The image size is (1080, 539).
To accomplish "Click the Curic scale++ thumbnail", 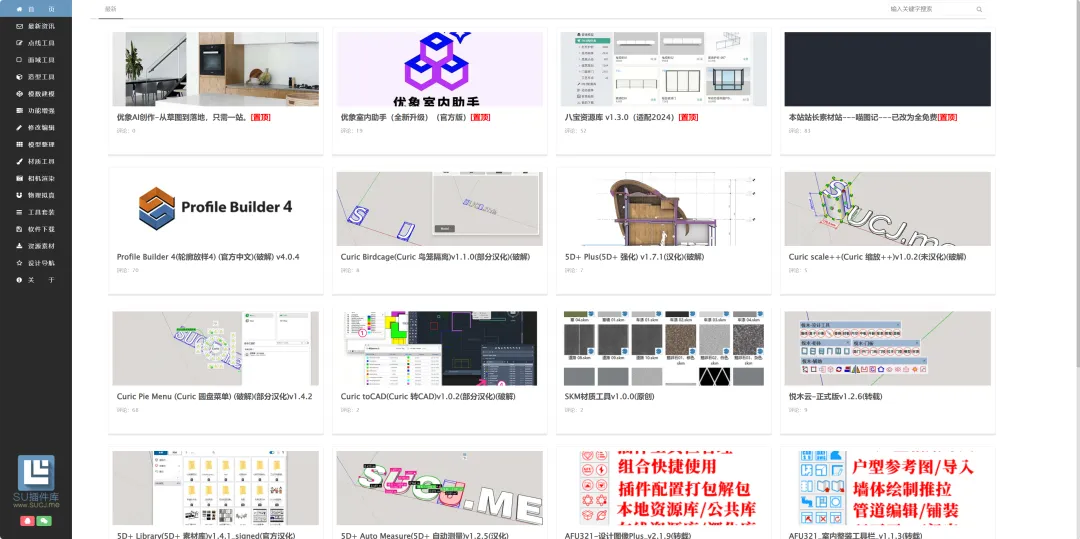I will (x=887, y=209).
